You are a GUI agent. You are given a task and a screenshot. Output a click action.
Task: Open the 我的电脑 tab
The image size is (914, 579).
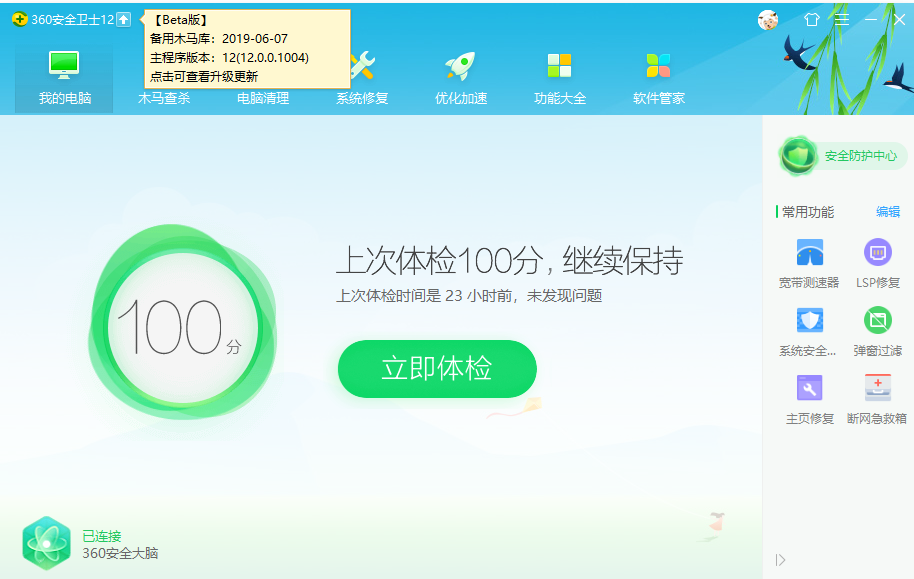pos(64,77)
